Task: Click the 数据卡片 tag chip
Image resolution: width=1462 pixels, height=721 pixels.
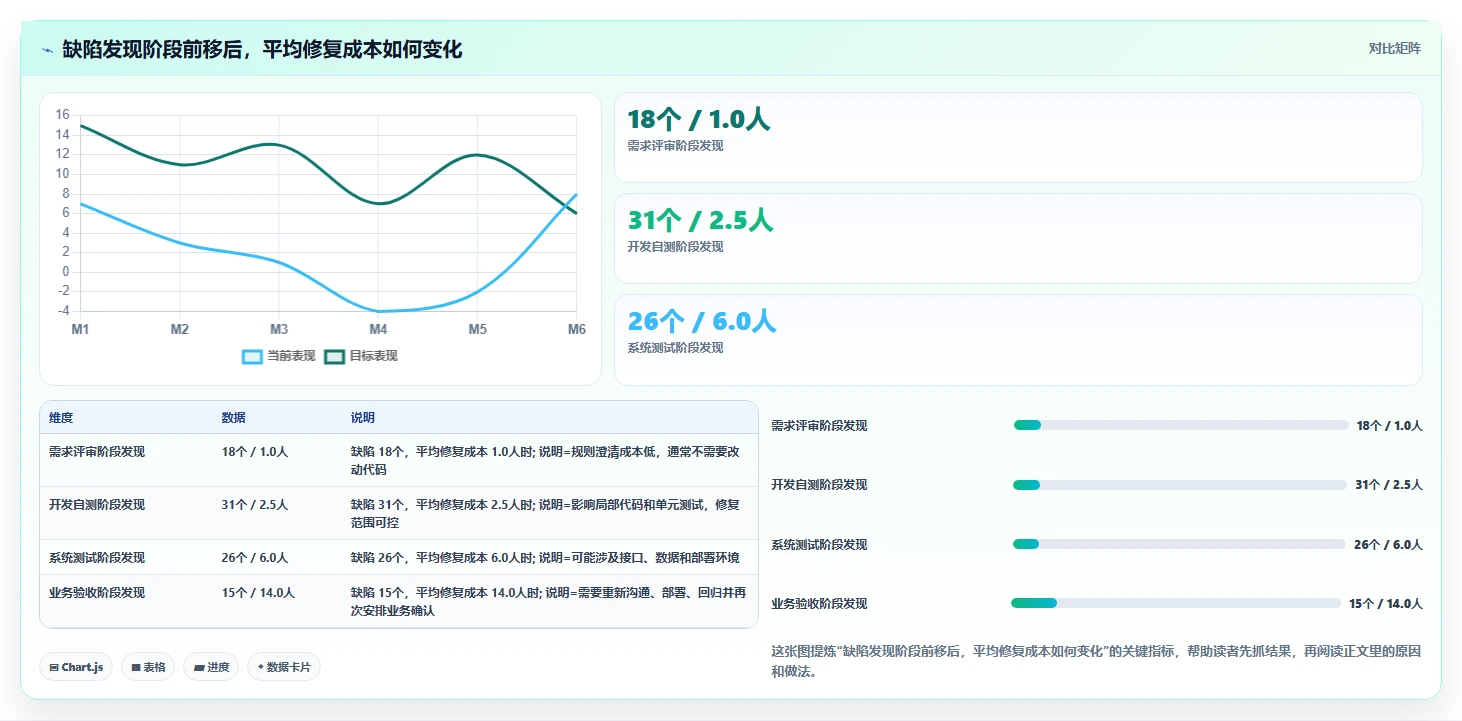Action: pyautogui.click(x=284, y=667)
